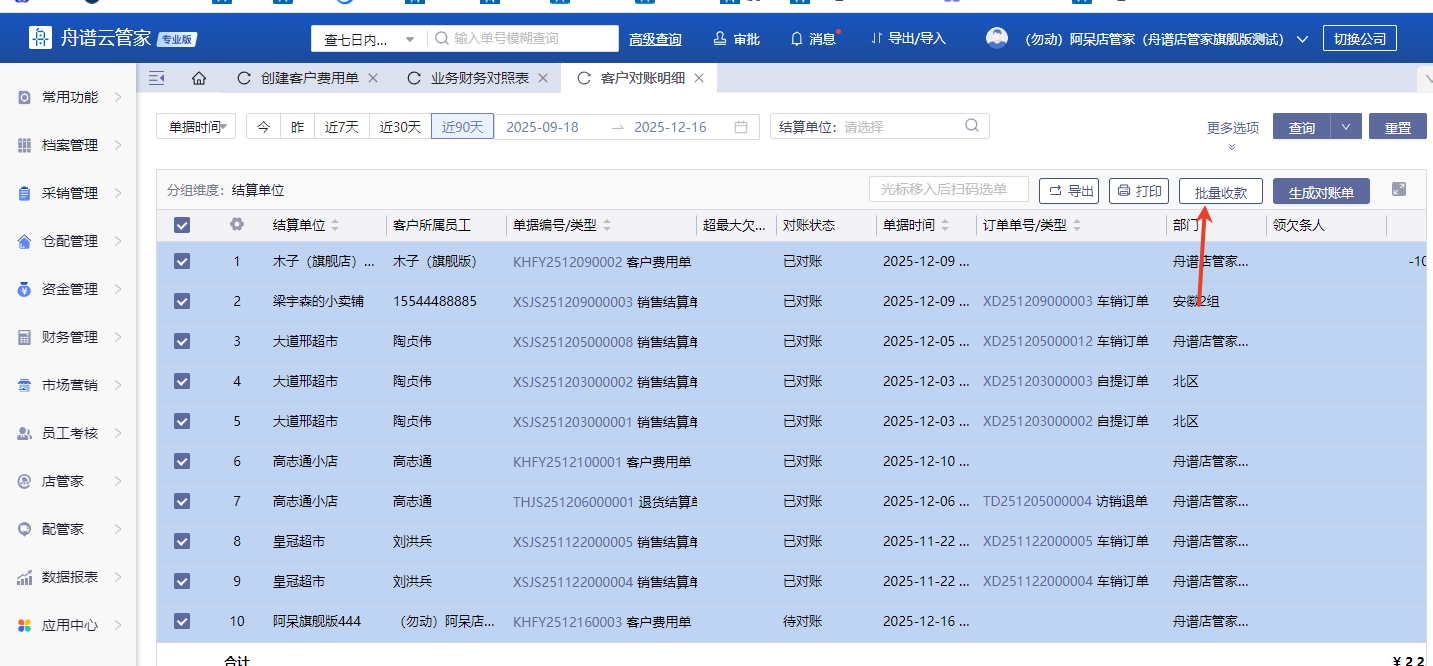Switch to 业务财务对照表 tab
Image resolution: width=1433 pixels, height=666 pixels.
tap(479, 78)
